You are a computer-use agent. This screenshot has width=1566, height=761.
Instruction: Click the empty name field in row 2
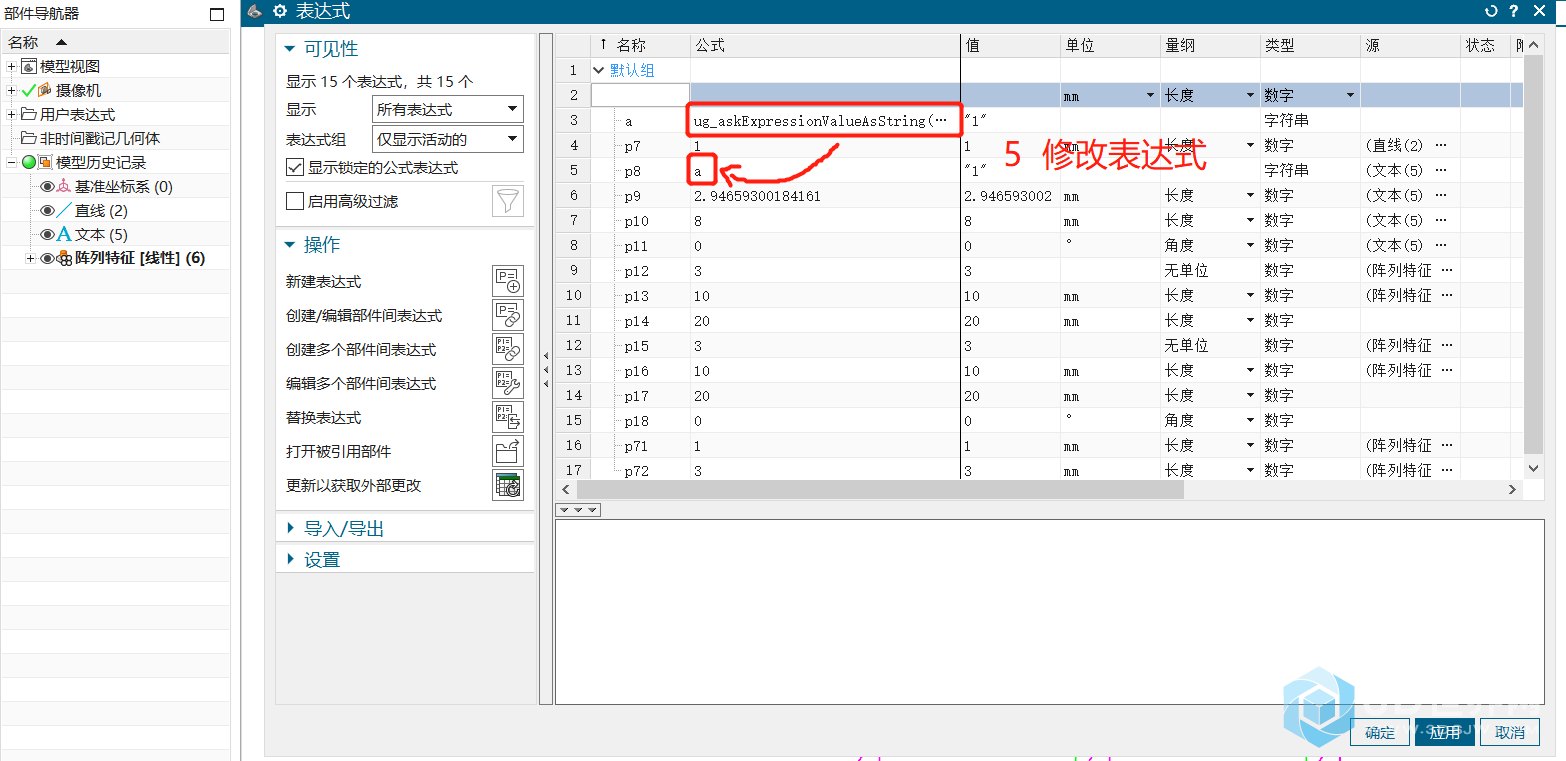pos(641,95)
